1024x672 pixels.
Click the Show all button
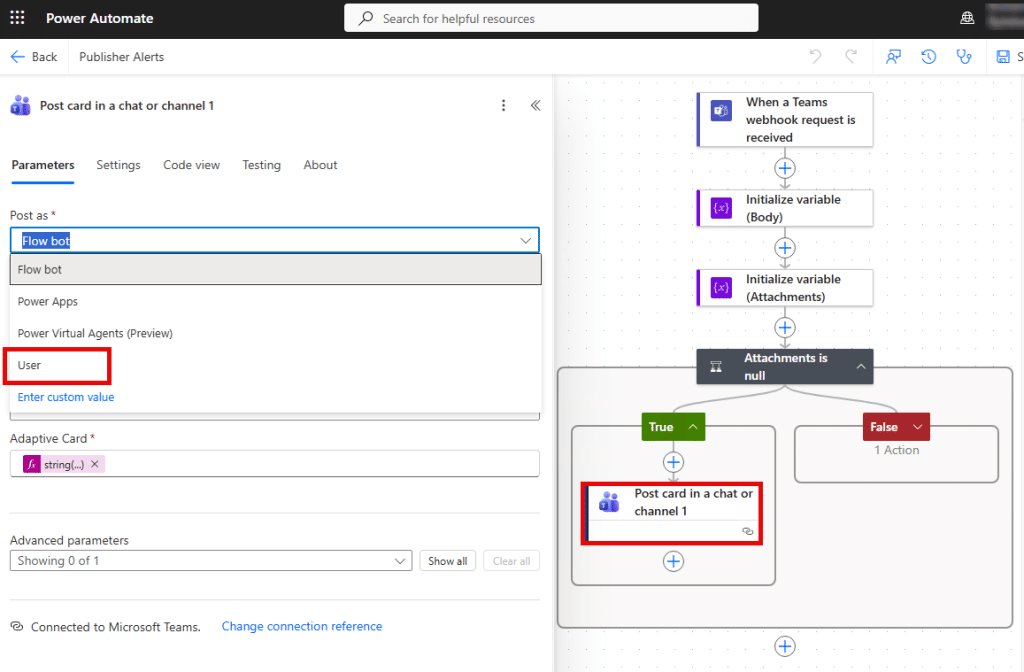coord(447,561)
